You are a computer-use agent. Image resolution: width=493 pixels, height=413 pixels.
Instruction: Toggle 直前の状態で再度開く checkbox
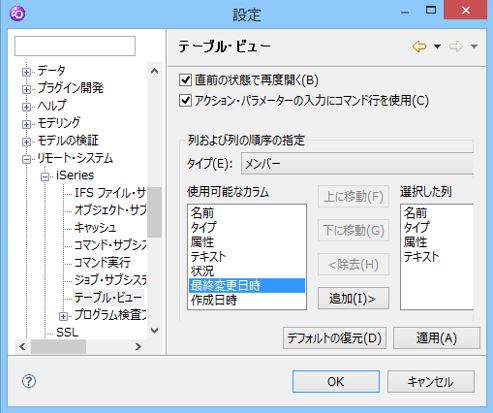click(x=185, y=80)
